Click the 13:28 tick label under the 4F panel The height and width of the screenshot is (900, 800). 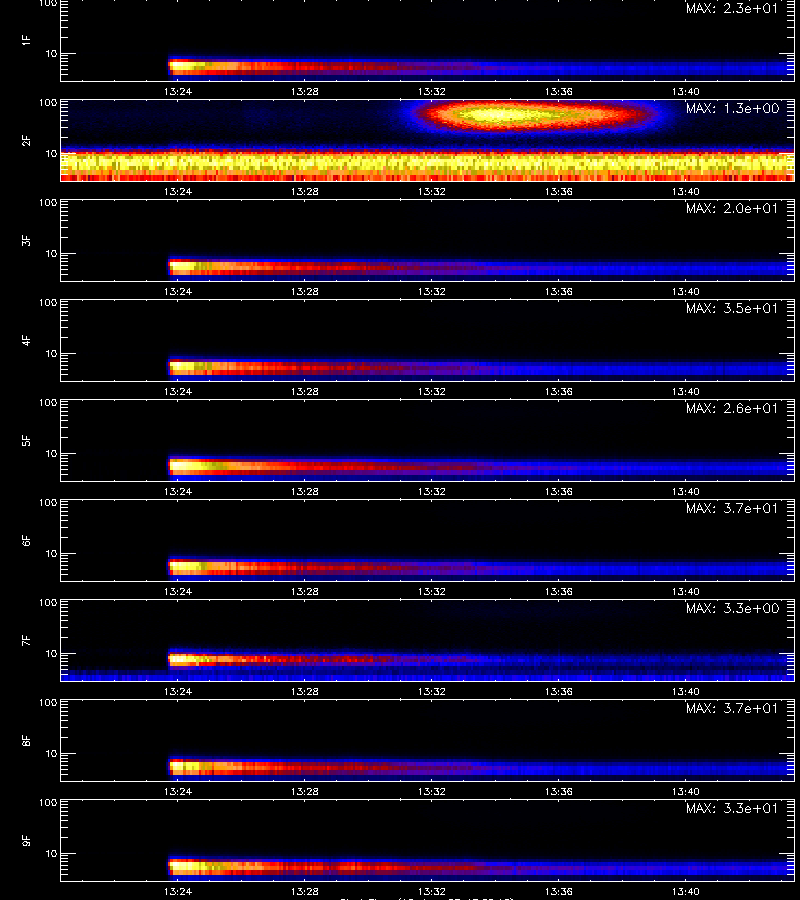(305, 391)
